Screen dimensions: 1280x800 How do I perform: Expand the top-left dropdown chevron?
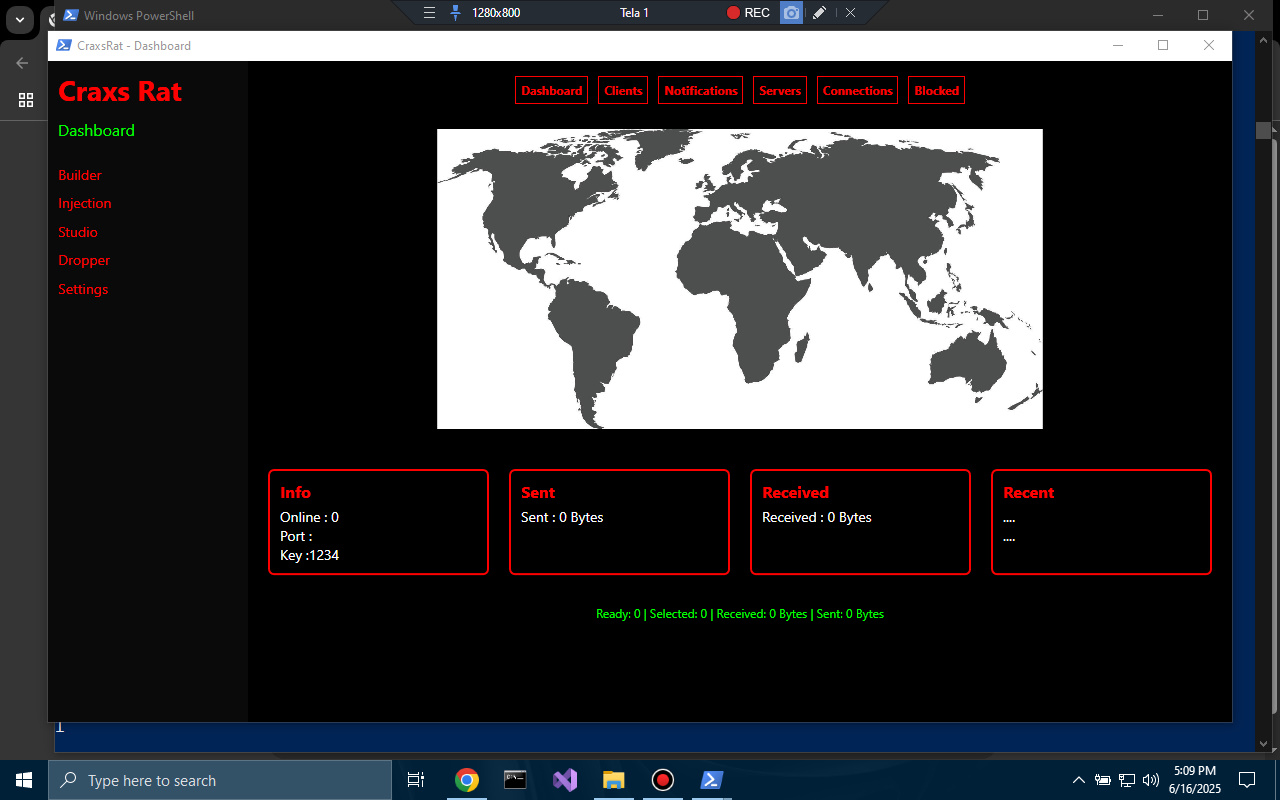pos(18,19)
